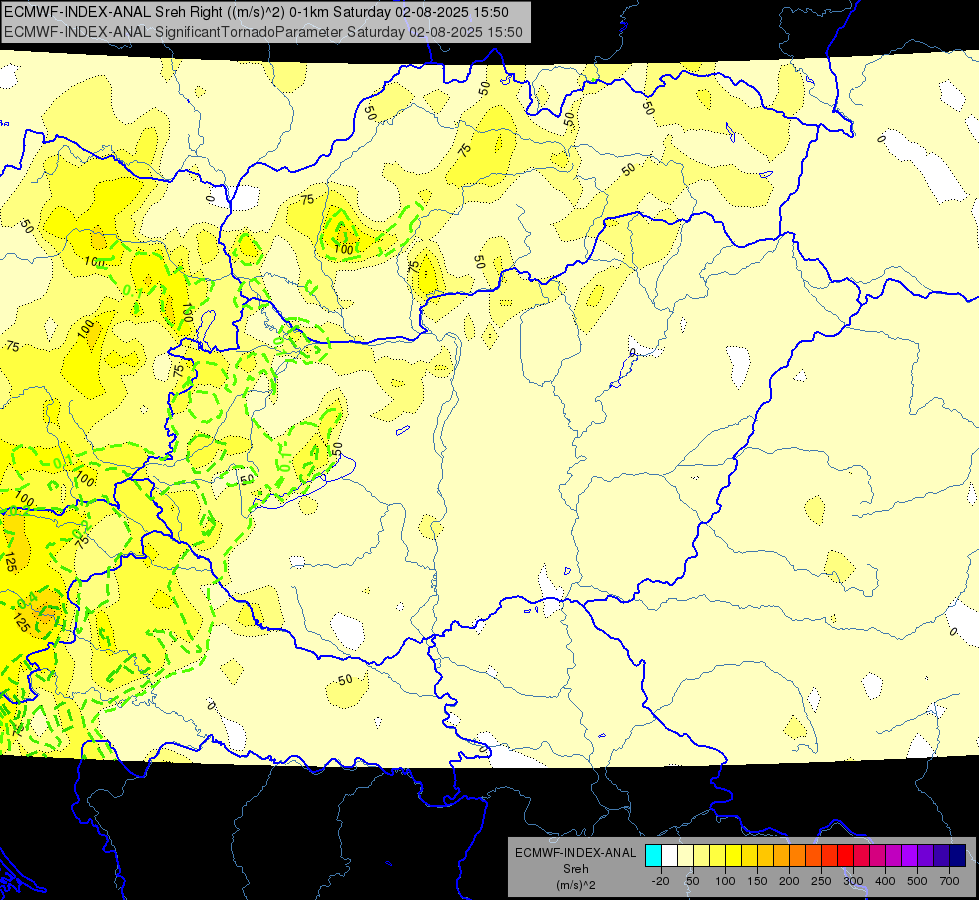This screenshot has width=979, height=900.
Task: Click the 300 value on the legend scale
Action: point(853,881)
